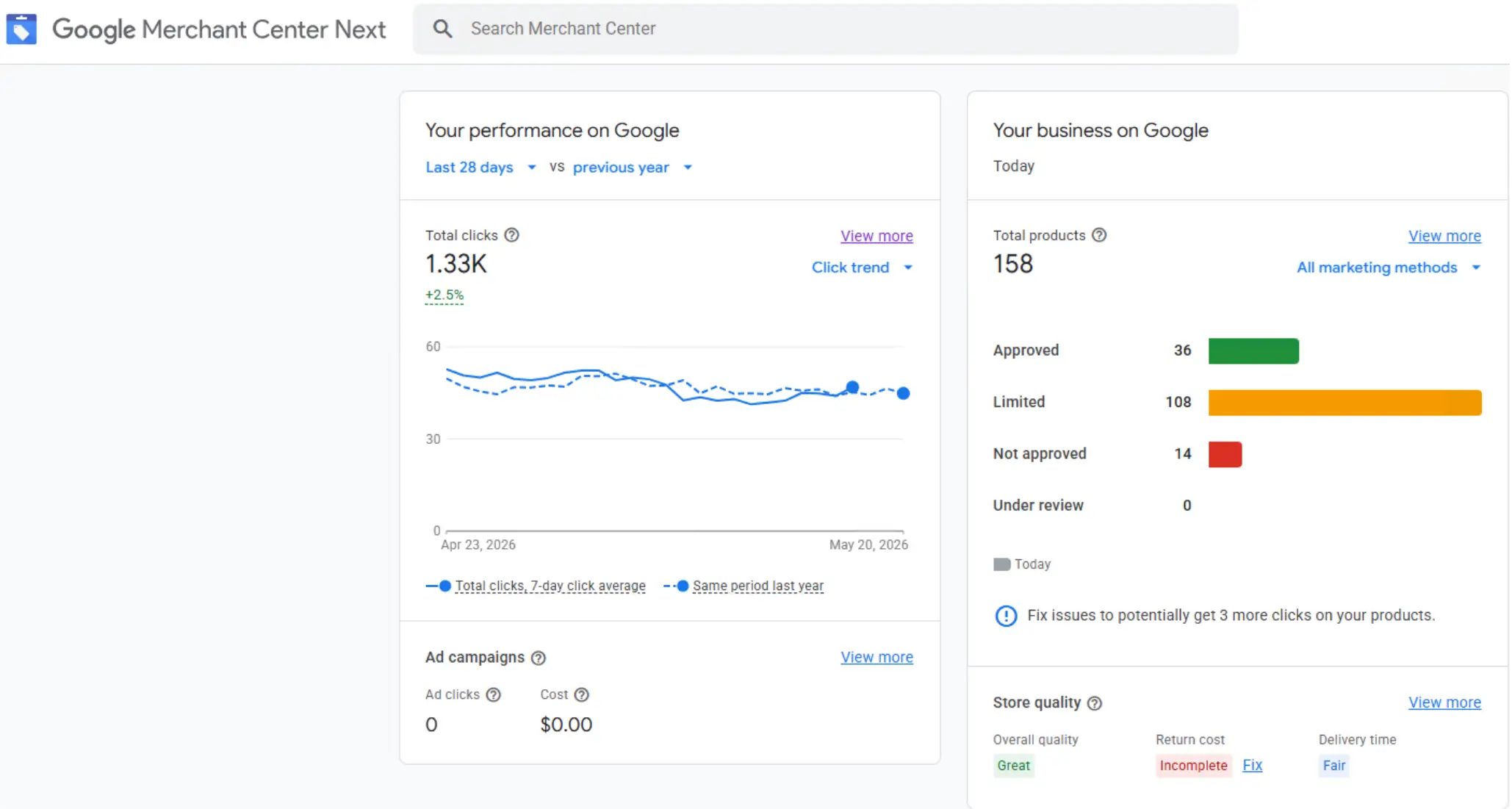Image resolution: width=1512 pixels, height=809 pixels.
Task: Open help icon next to Store quality
Action: click(1095, 703)
